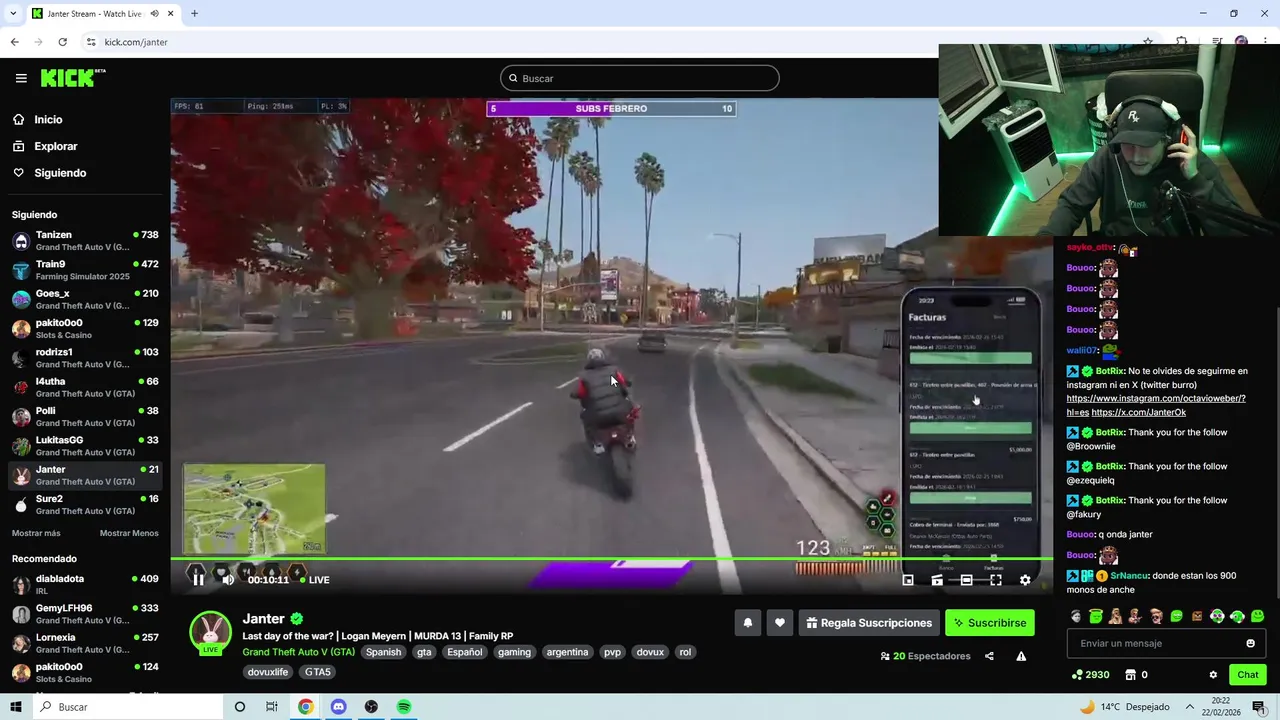Click the green Chat send button

(1248, 675)
